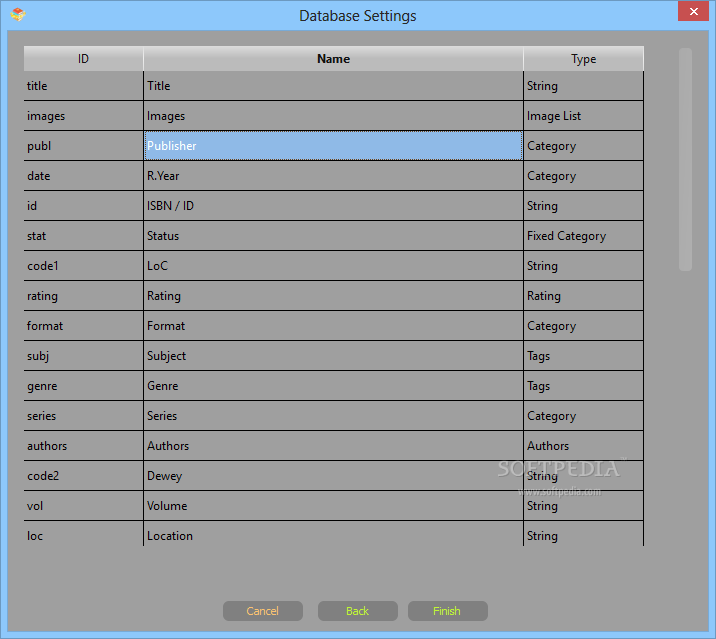Click 'Image List' type cell

click(584, 116)
